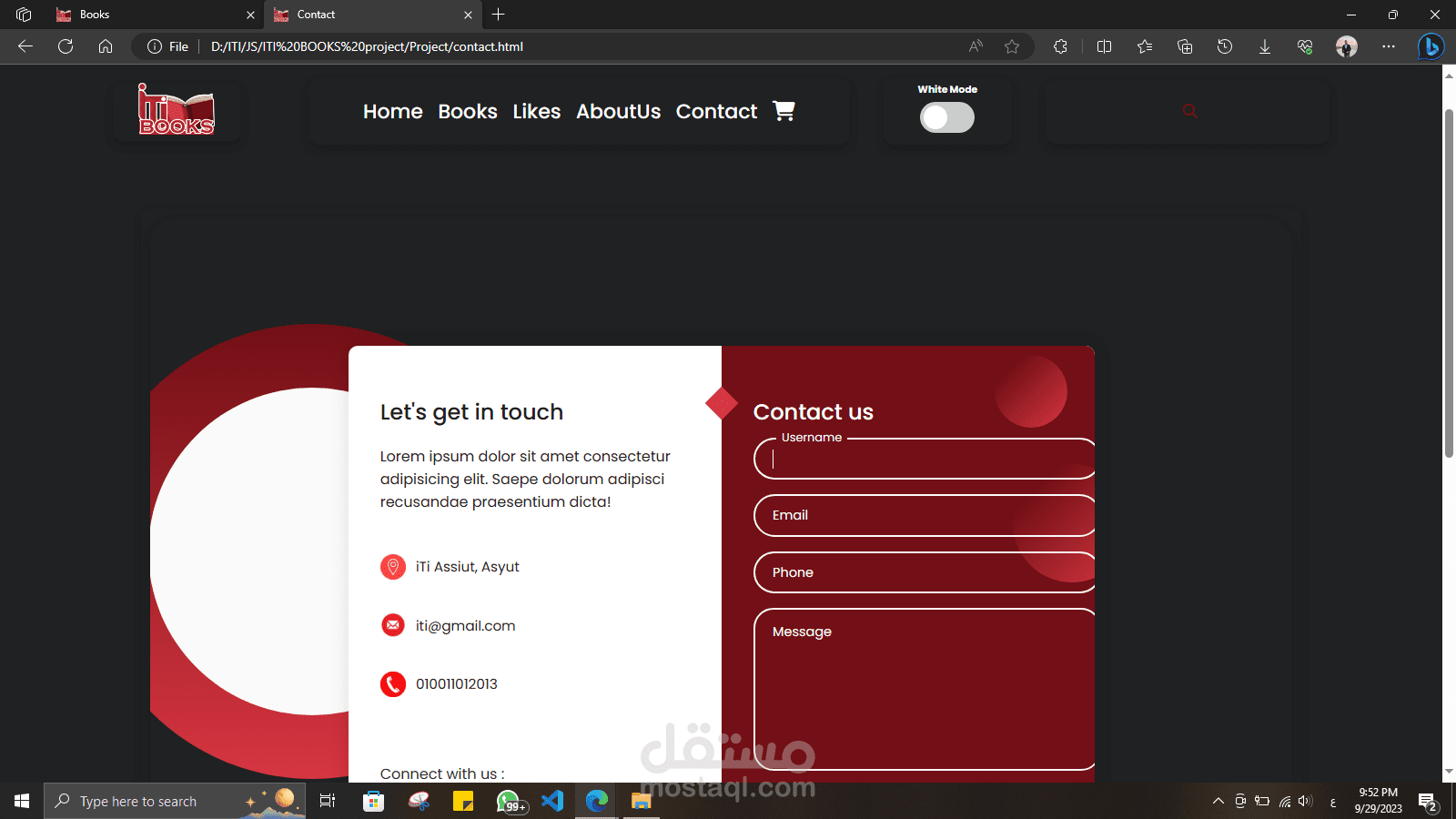Open the notification center
The height and width of the screenshot is (819, 1456).
[x=1428, y=801]
